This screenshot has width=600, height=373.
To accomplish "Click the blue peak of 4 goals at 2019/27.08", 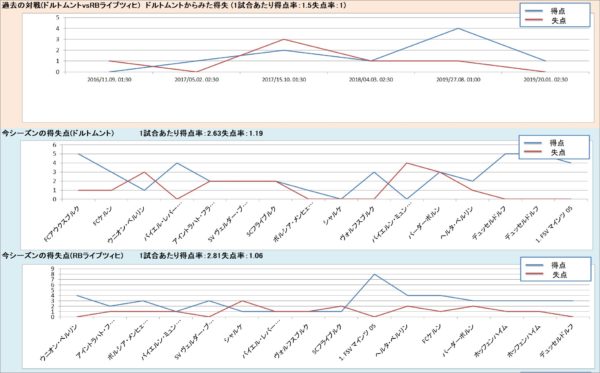I will (458, 28).
